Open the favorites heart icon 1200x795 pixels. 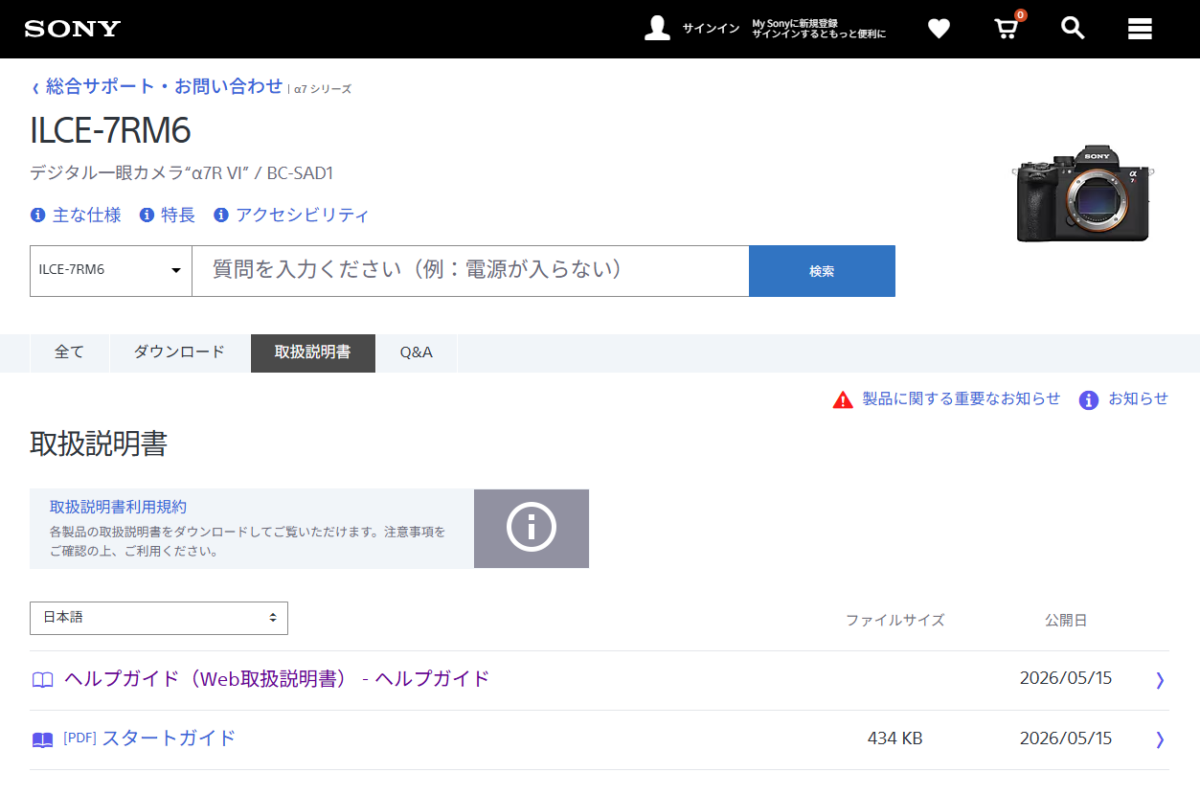938,29
